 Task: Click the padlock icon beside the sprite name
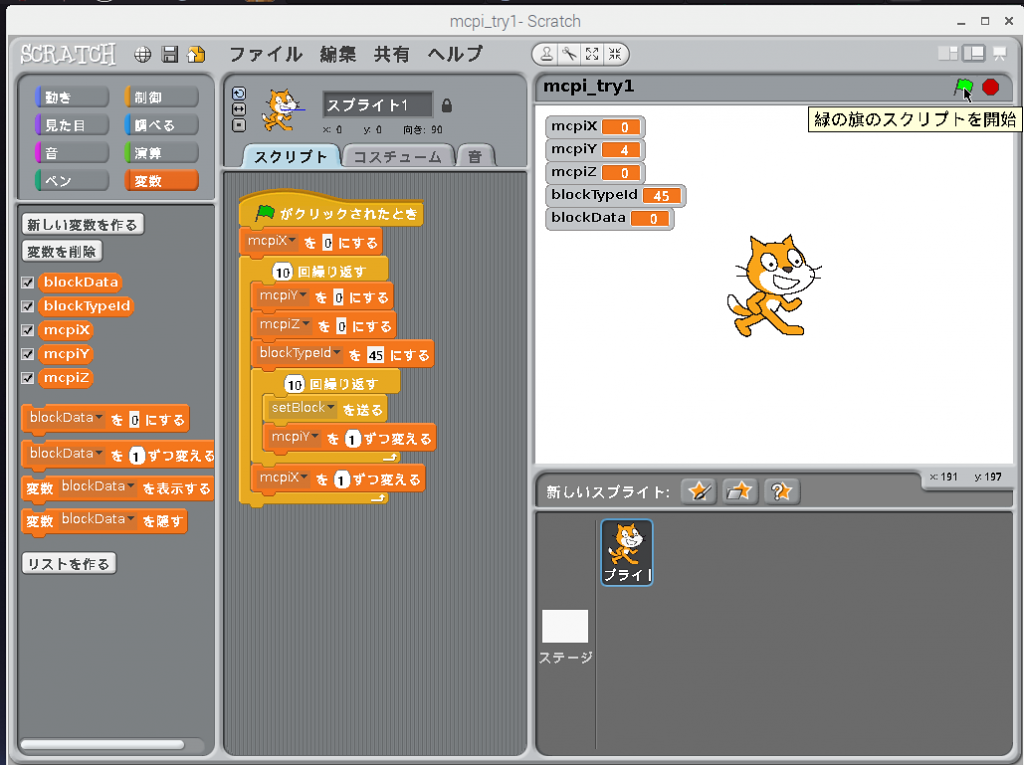[447, 105]
